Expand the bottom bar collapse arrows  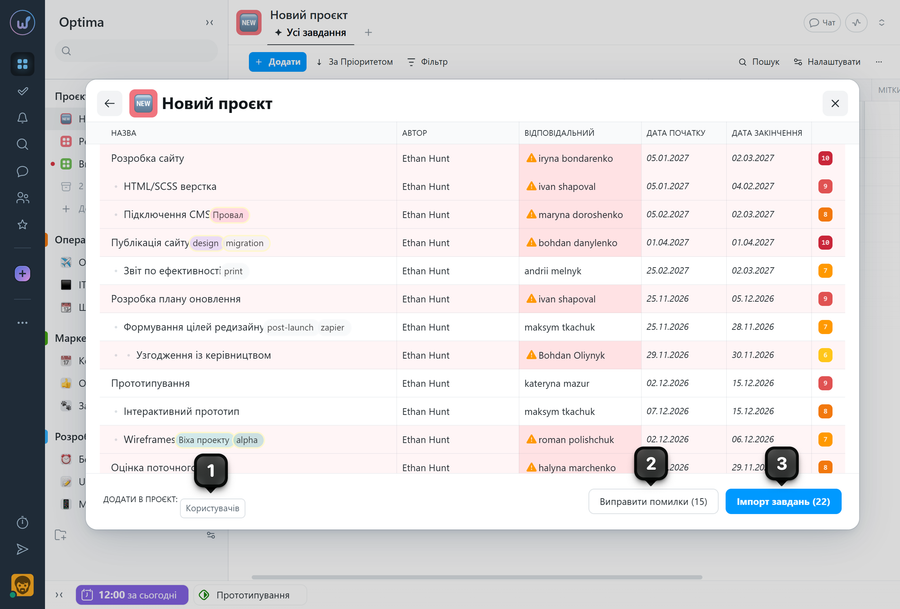[59, 595]
